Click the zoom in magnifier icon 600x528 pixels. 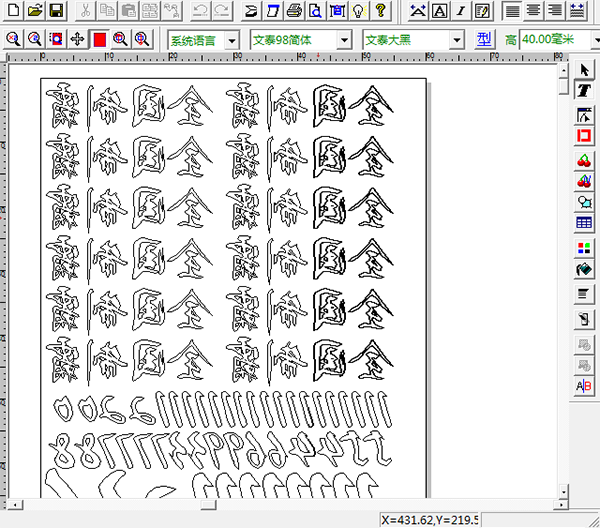[14, 40]
